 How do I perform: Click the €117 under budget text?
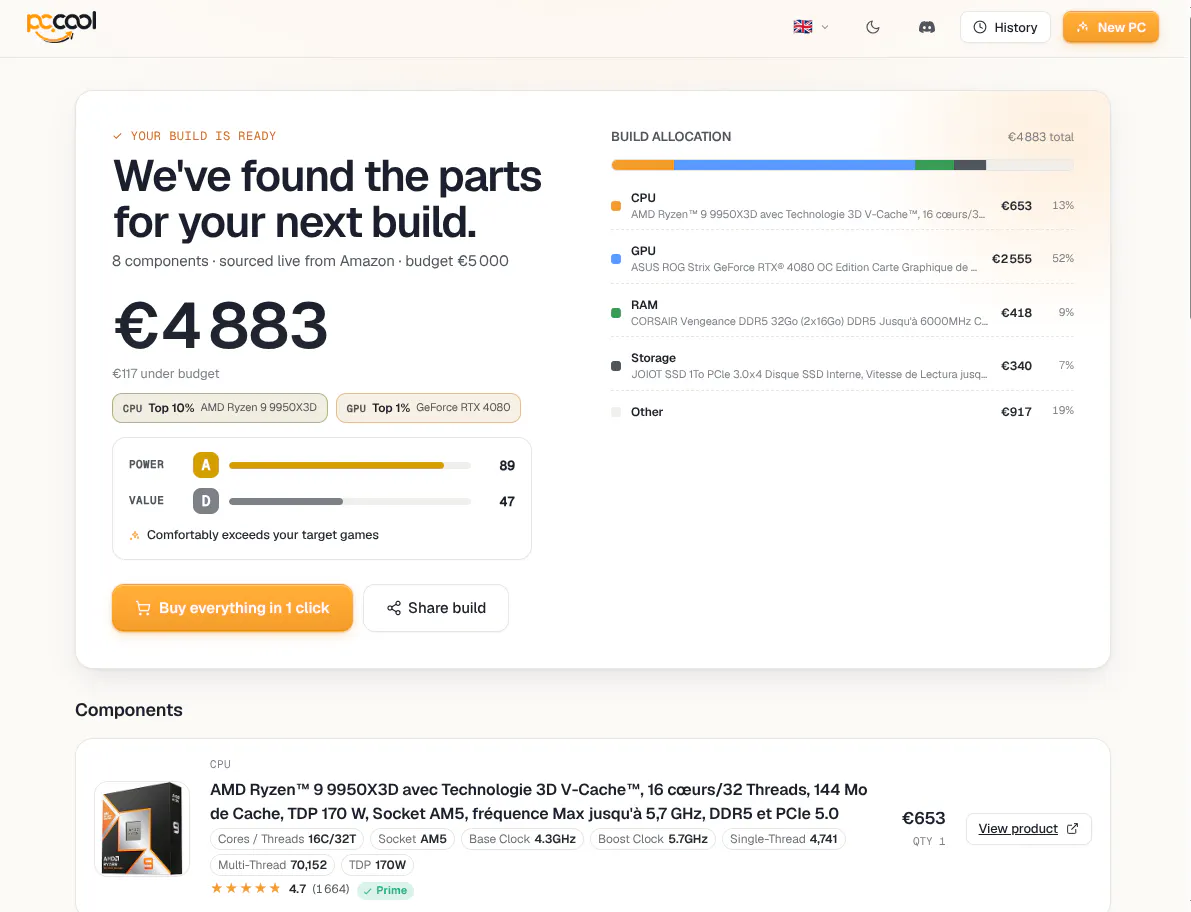click(x=166, y=374)
